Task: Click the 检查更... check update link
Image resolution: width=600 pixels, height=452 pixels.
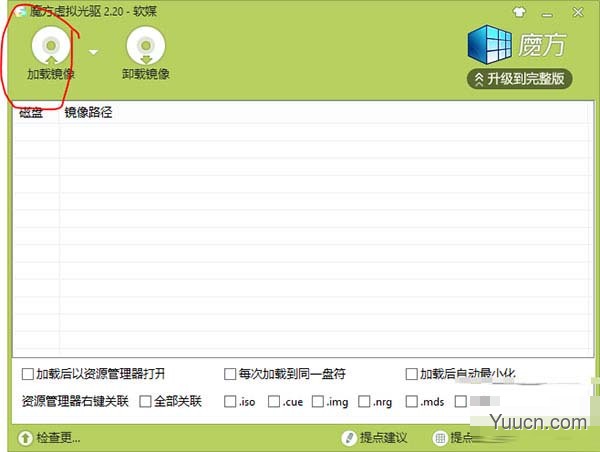Action: tap(58, 437)
